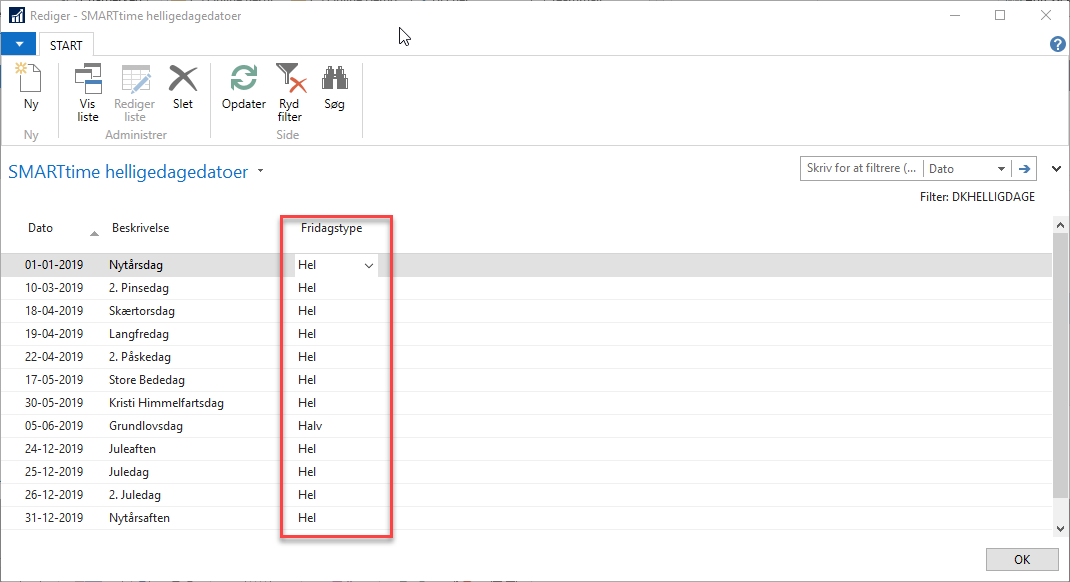Switch to the START ribbon tab
The image size is (1070, 582).
pyautogui.click(x=66, y=46)
